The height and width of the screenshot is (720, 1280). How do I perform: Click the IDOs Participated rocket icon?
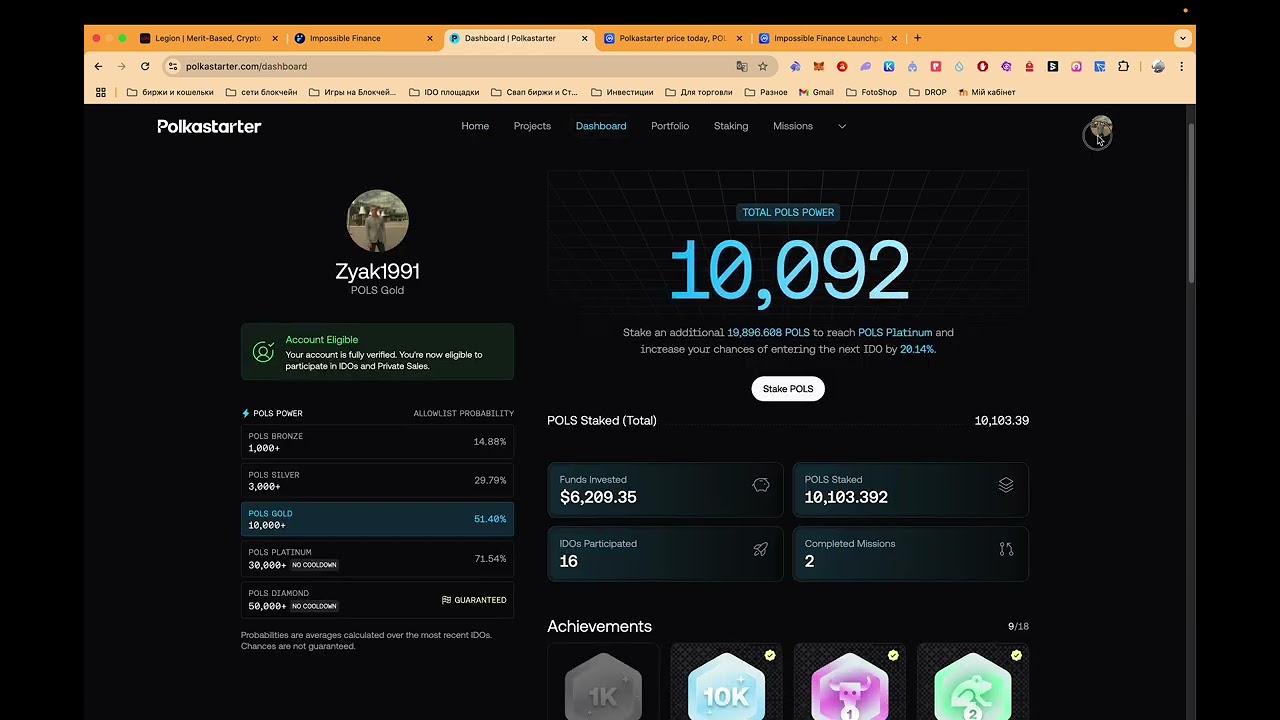coord(761,549)
